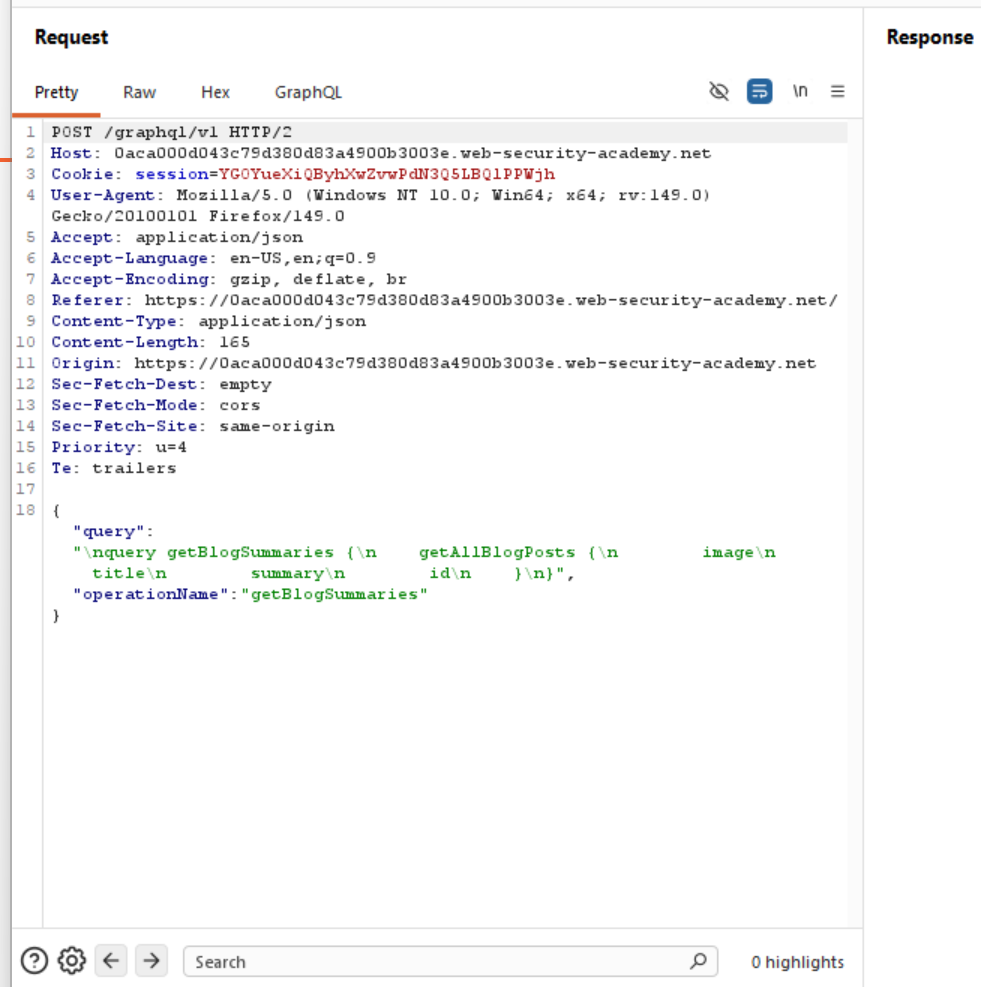Viewport: 981px width, 987px height.
Task: Toggle the \n show non-printable characters button
Action: click(800, 91)
